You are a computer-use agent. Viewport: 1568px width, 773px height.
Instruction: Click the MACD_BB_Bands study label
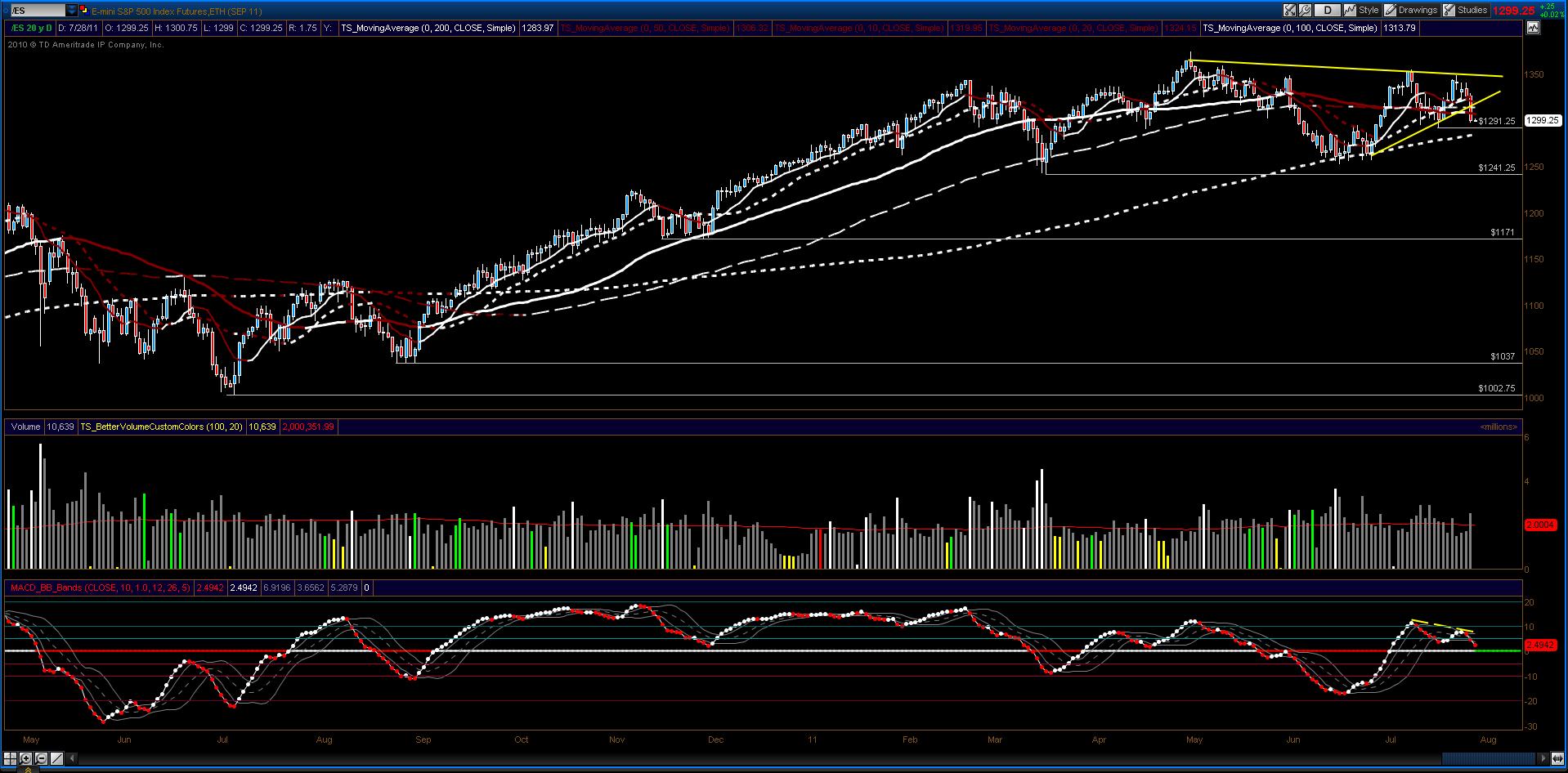tap(99, 588)
